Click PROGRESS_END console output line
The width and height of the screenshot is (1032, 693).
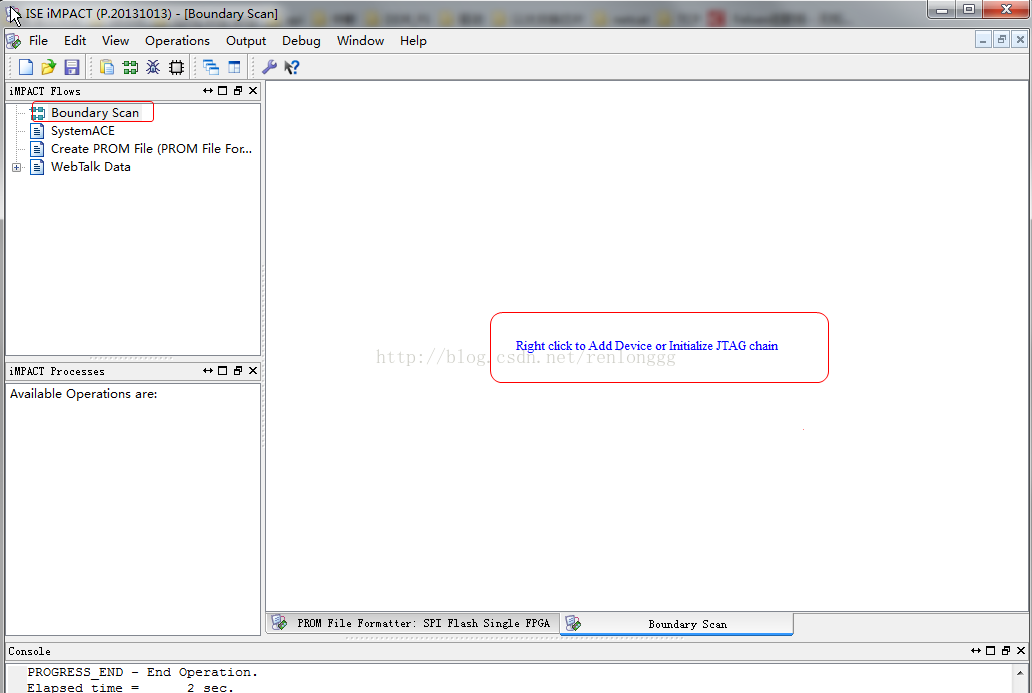pos(142,672)
